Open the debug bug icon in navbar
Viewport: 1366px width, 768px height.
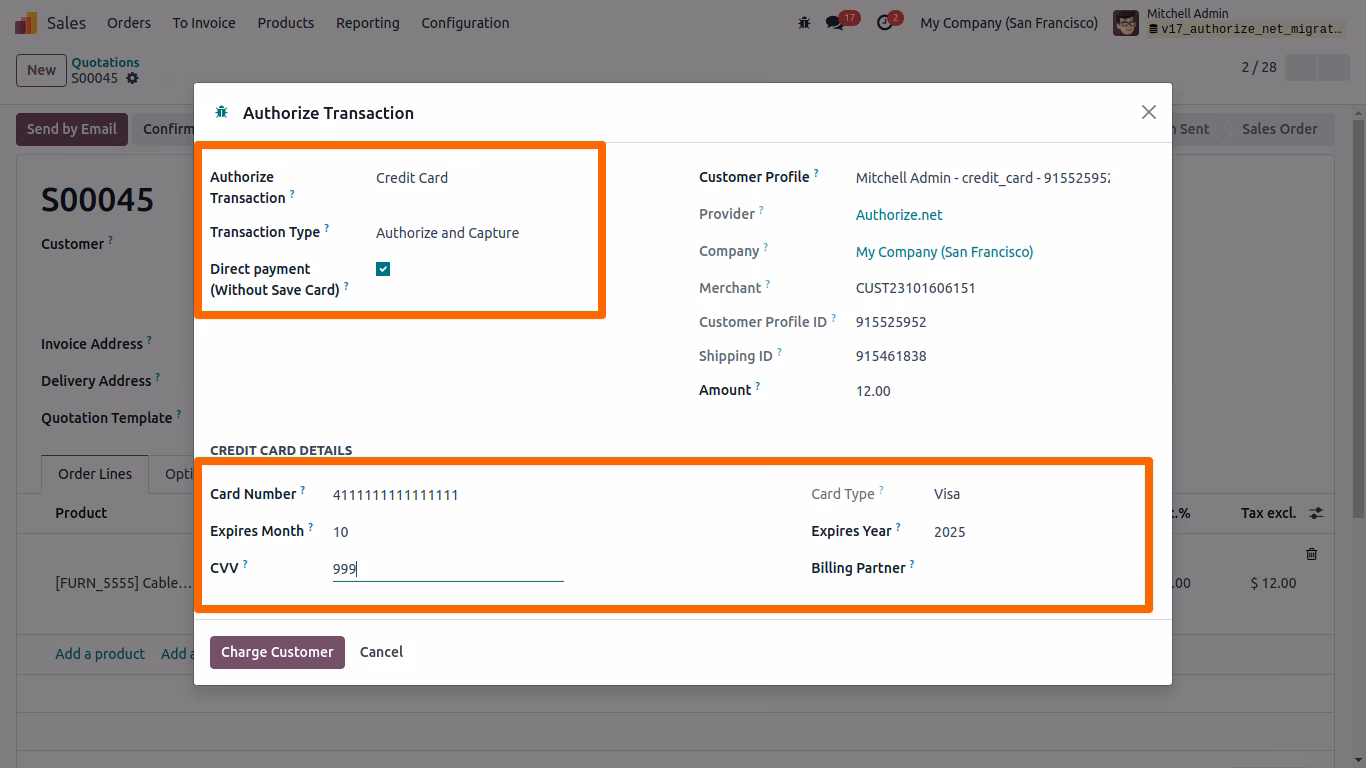click(804, 22)
